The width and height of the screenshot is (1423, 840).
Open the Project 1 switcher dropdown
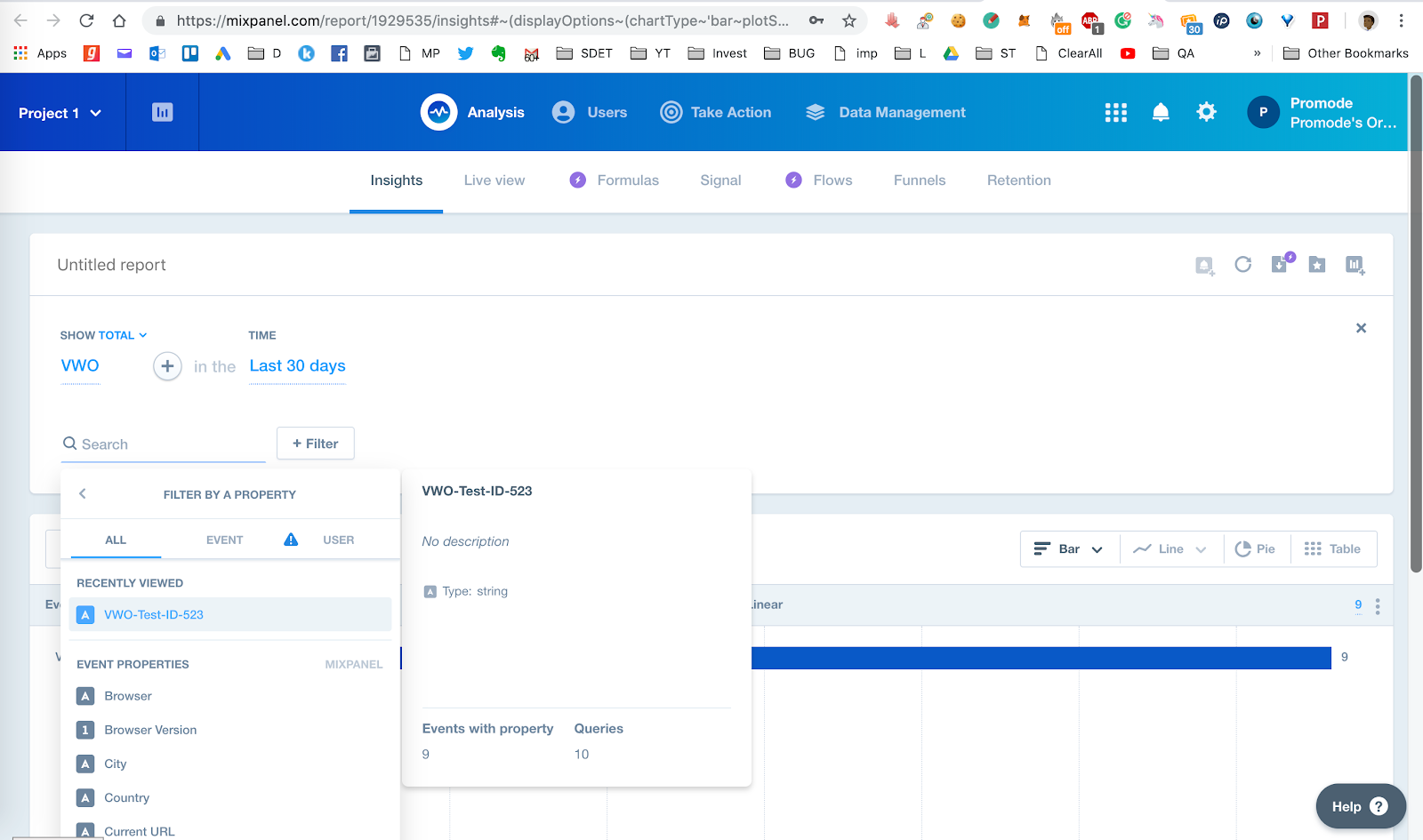click(60, 113)
